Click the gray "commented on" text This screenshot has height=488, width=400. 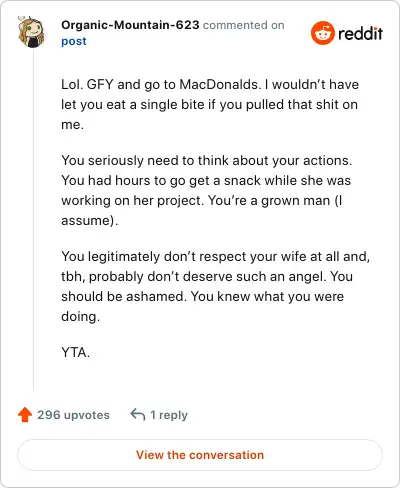pos(244,25)
